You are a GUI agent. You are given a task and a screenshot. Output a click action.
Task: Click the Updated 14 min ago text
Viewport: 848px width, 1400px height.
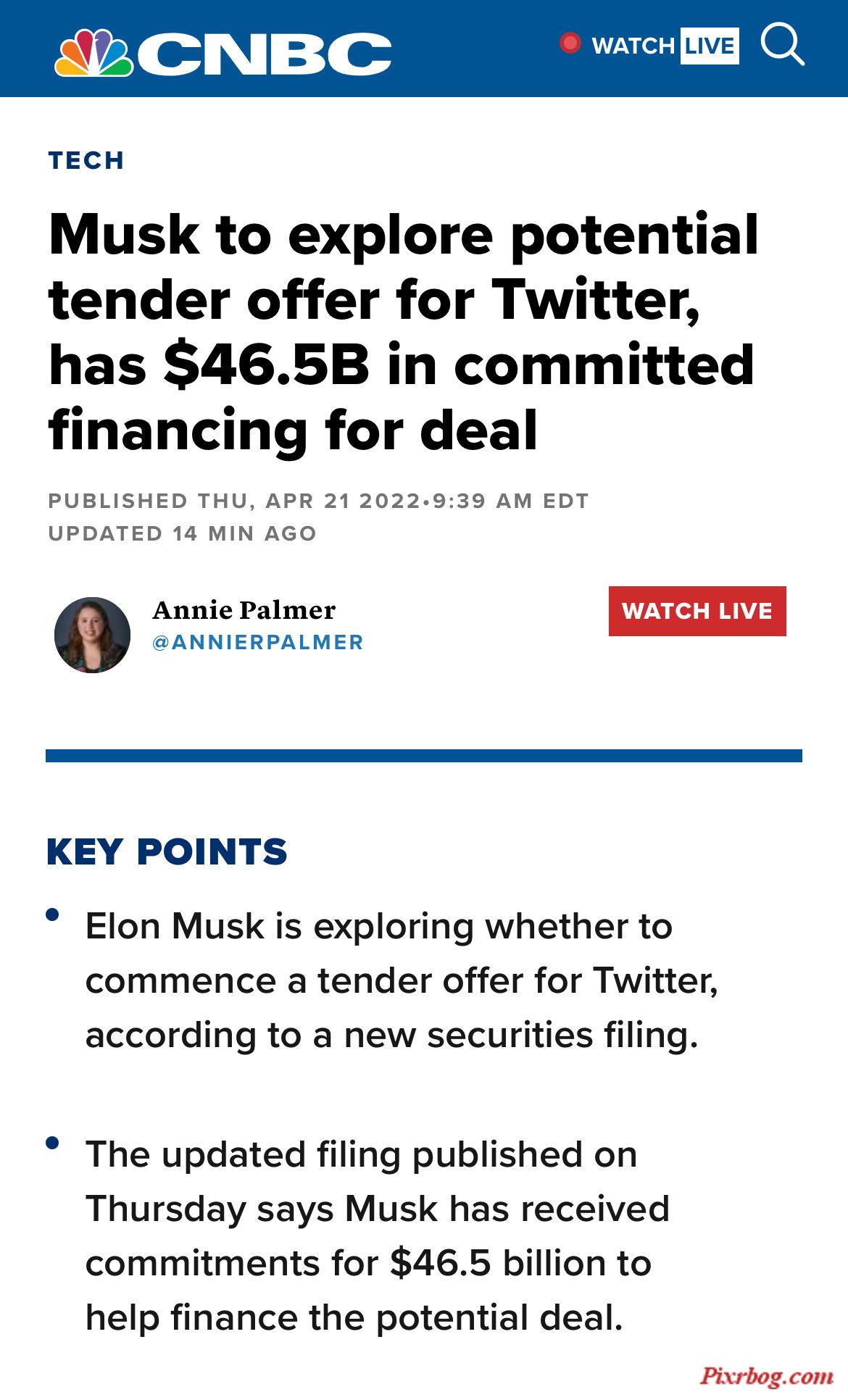[x=183, y=533]
